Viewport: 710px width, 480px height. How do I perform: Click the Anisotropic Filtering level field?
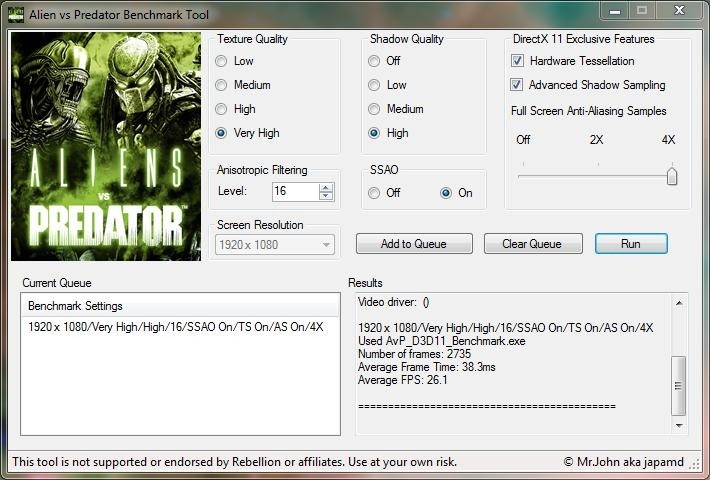294,191
